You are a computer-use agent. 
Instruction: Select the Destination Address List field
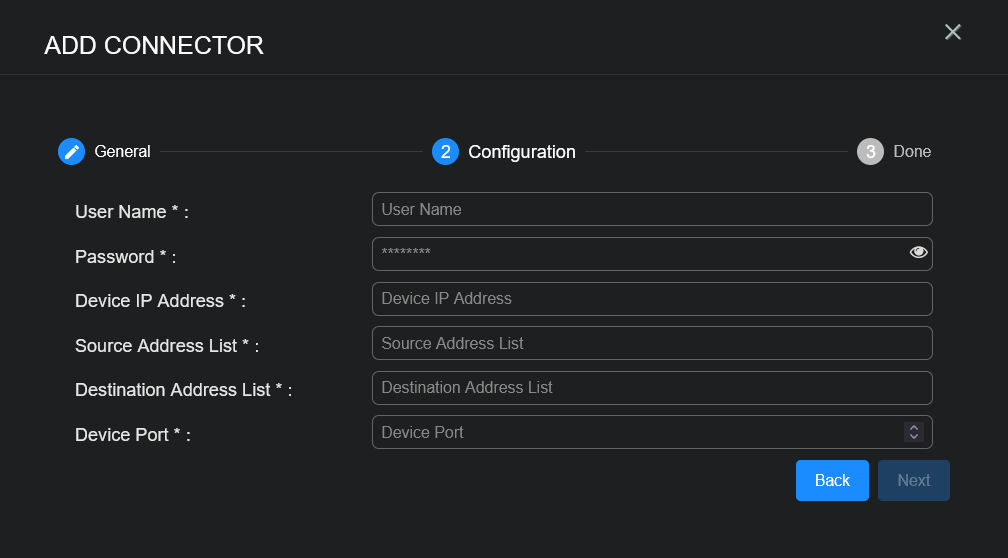click(x=650, y=387)
